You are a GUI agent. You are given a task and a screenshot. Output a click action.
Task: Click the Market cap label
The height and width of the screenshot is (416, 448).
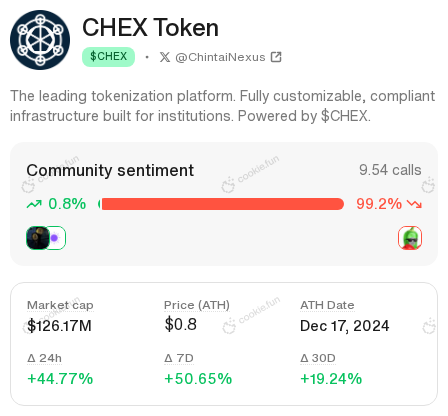pyautogui.click(x=60, y=305)
